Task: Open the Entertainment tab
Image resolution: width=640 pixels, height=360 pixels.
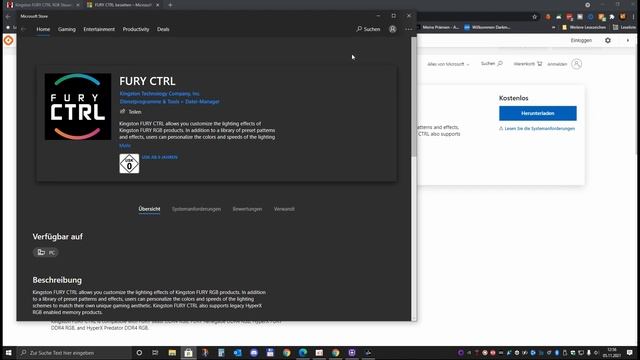Action: tap(99, 29)
